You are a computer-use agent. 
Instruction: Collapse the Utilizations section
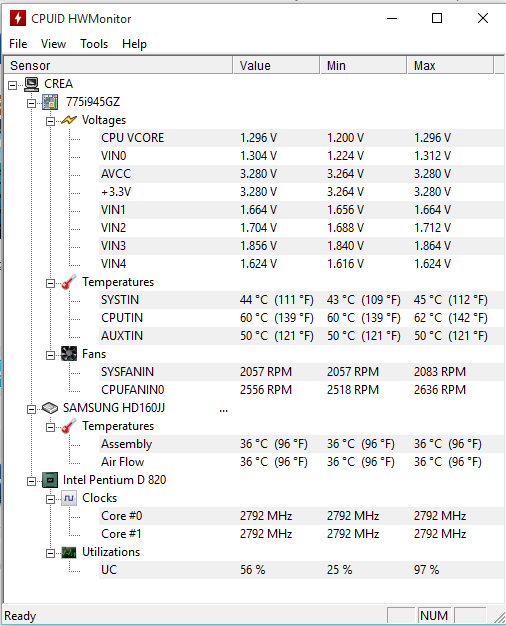(50, 553)
